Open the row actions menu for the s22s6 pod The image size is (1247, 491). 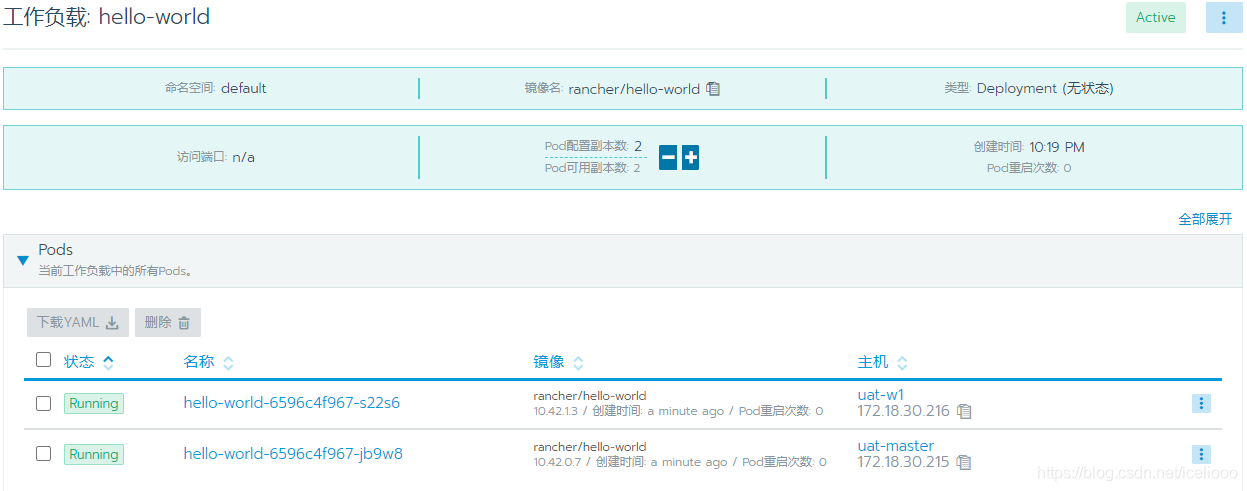tap(1202, 403)
